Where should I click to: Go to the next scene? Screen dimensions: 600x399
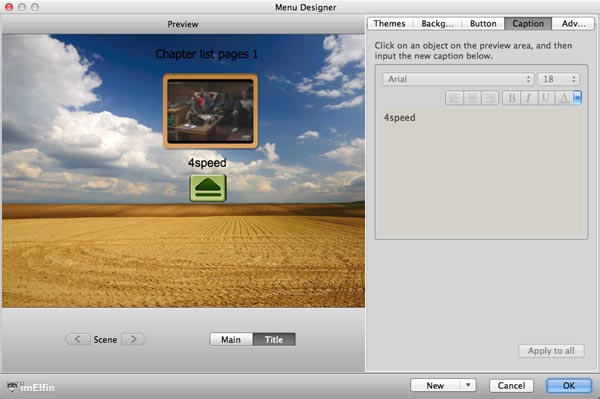click(x=134, y=339)
